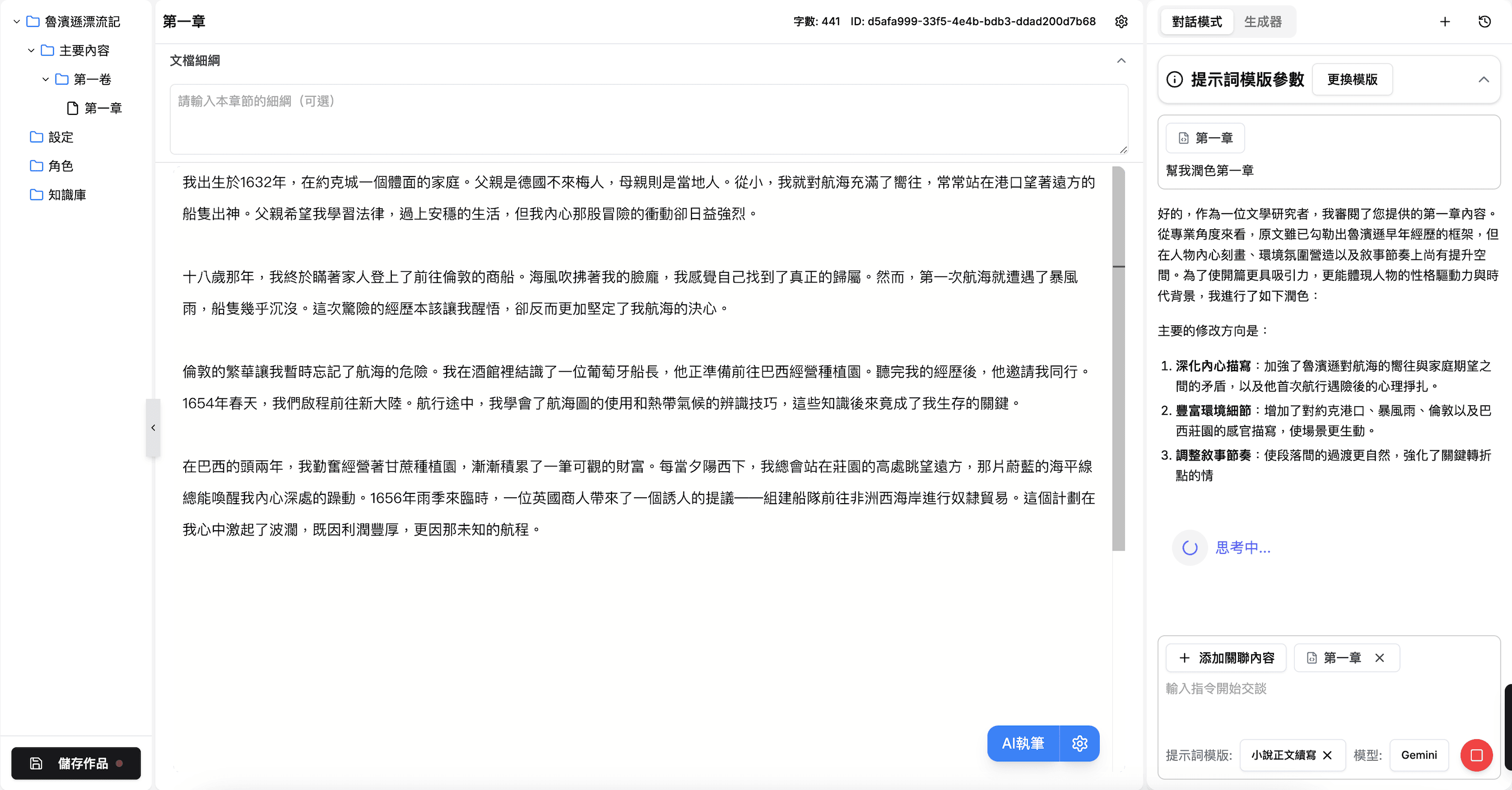Image resolution: width=1512 pixels, height=790 pixels.
Task: Collapse the 文檔細綱 section chevron
Action: (x=1121, y=61)
